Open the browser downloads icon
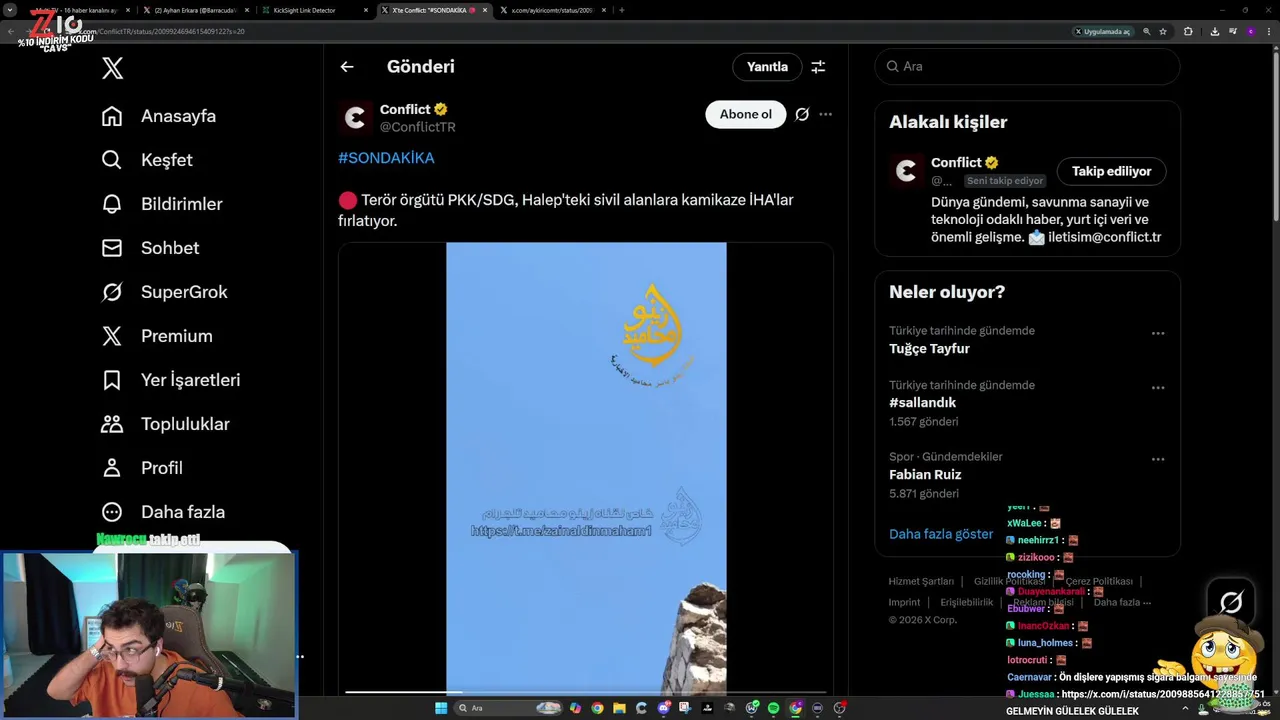The image size is (1280, 720). (x=1215, y=32)
